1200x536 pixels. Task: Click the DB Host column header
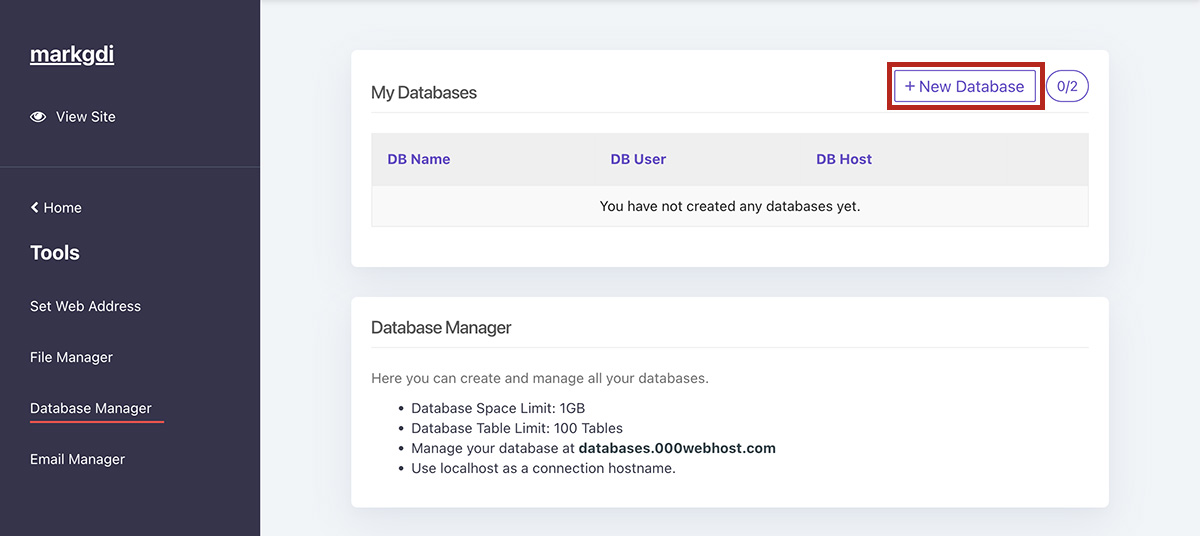pyautogui.click(x=844, y=159)
